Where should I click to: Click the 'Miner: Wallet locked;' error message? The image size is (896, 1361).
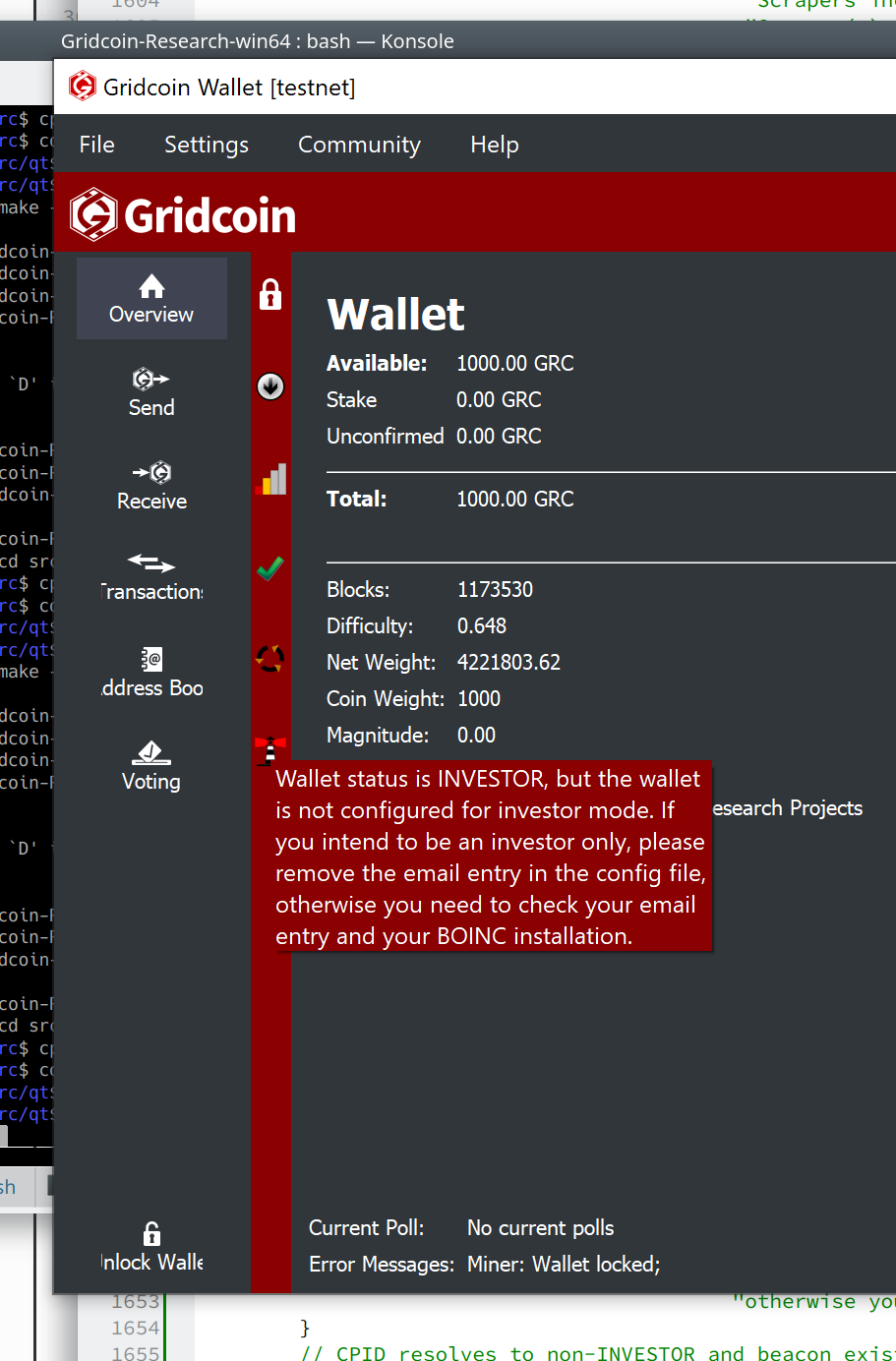coord(564,1264)
